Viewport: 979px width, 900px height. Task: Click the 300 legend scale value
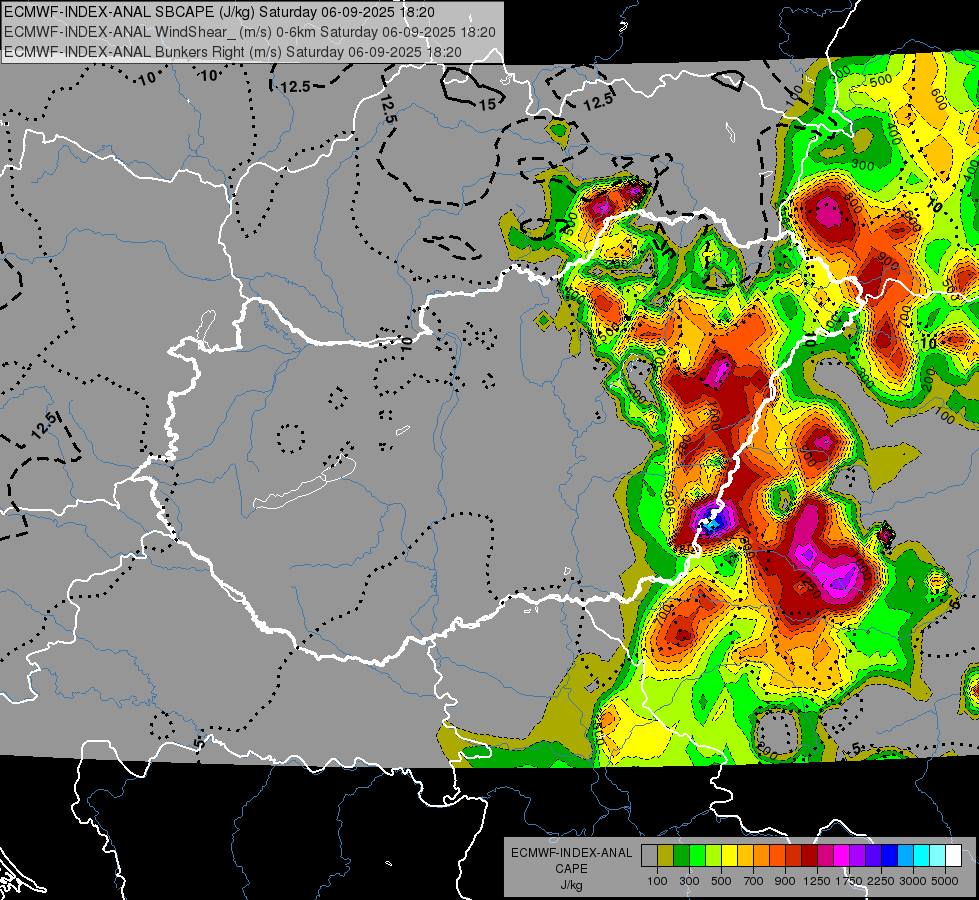tap(689, 881)
